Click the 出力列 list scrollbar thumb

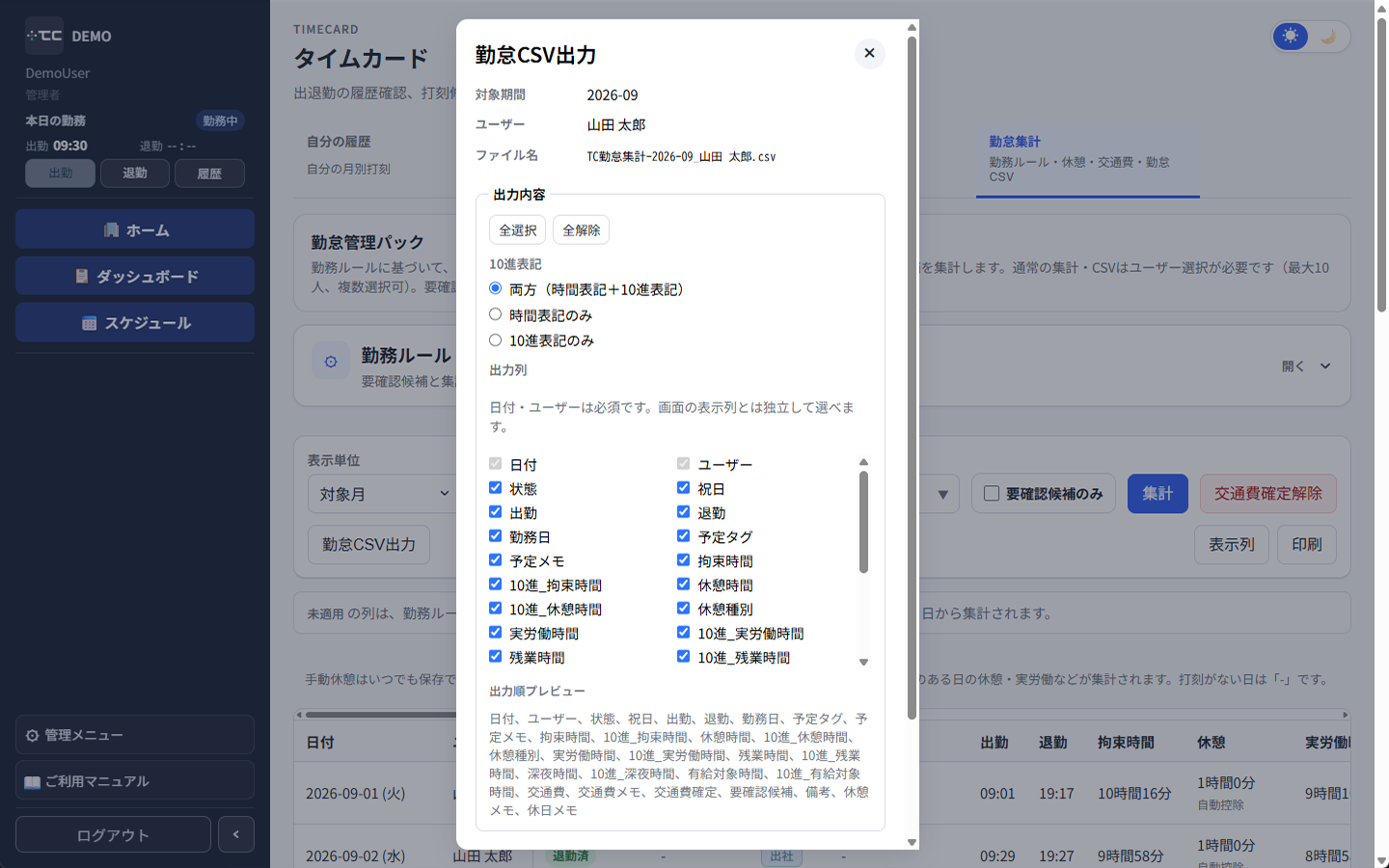pos(863,522)
